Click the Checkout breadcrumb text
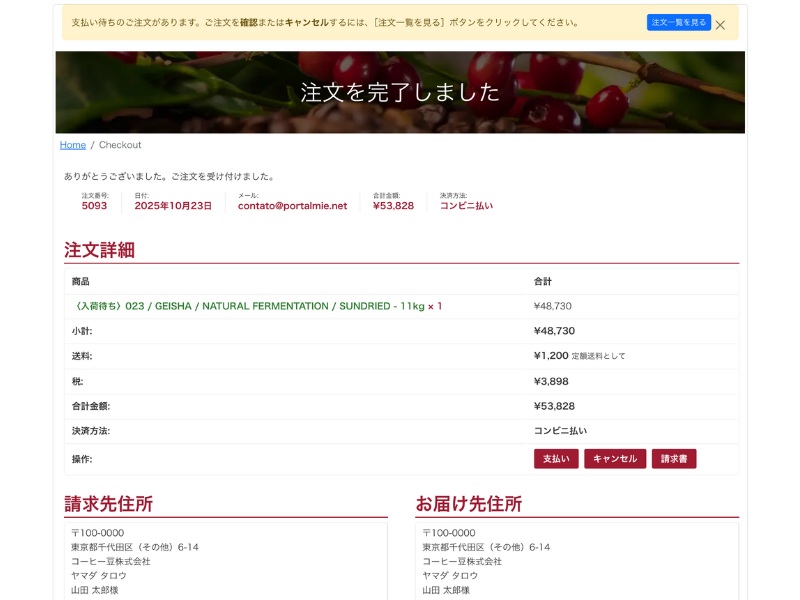 (x=120, y=145)
